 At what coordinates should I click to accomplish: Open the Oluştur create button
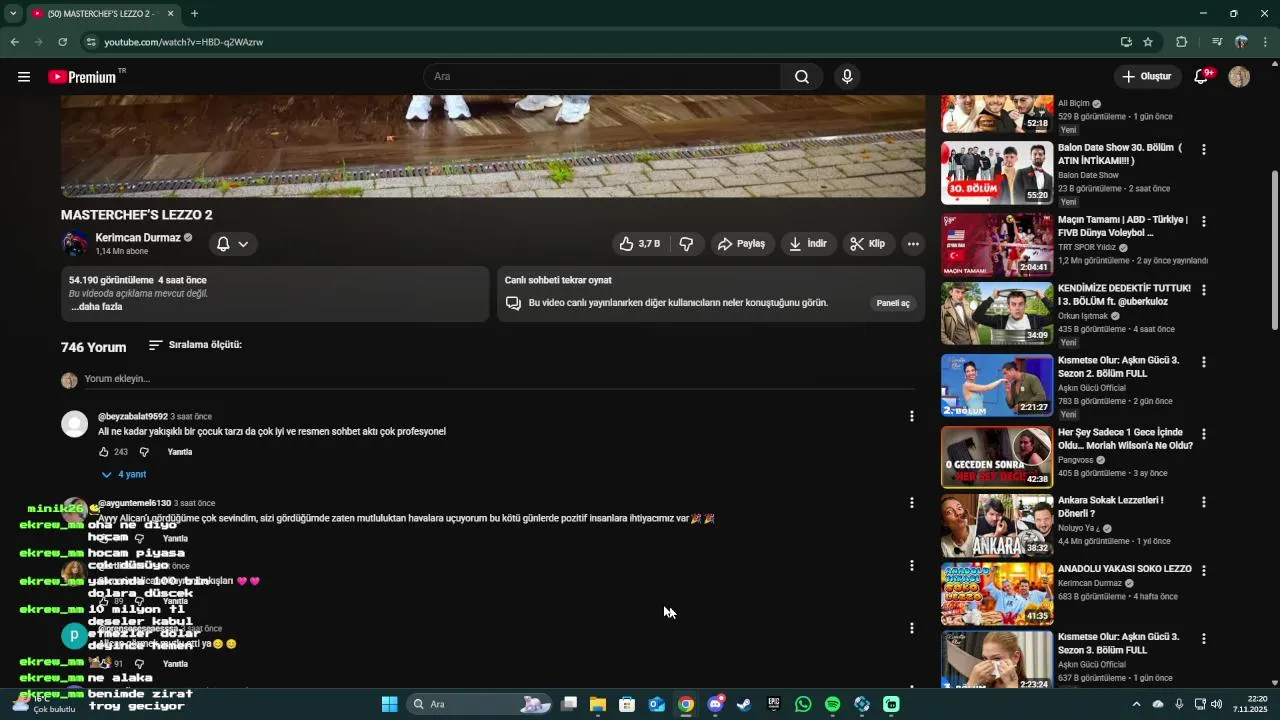[1147, 77]
